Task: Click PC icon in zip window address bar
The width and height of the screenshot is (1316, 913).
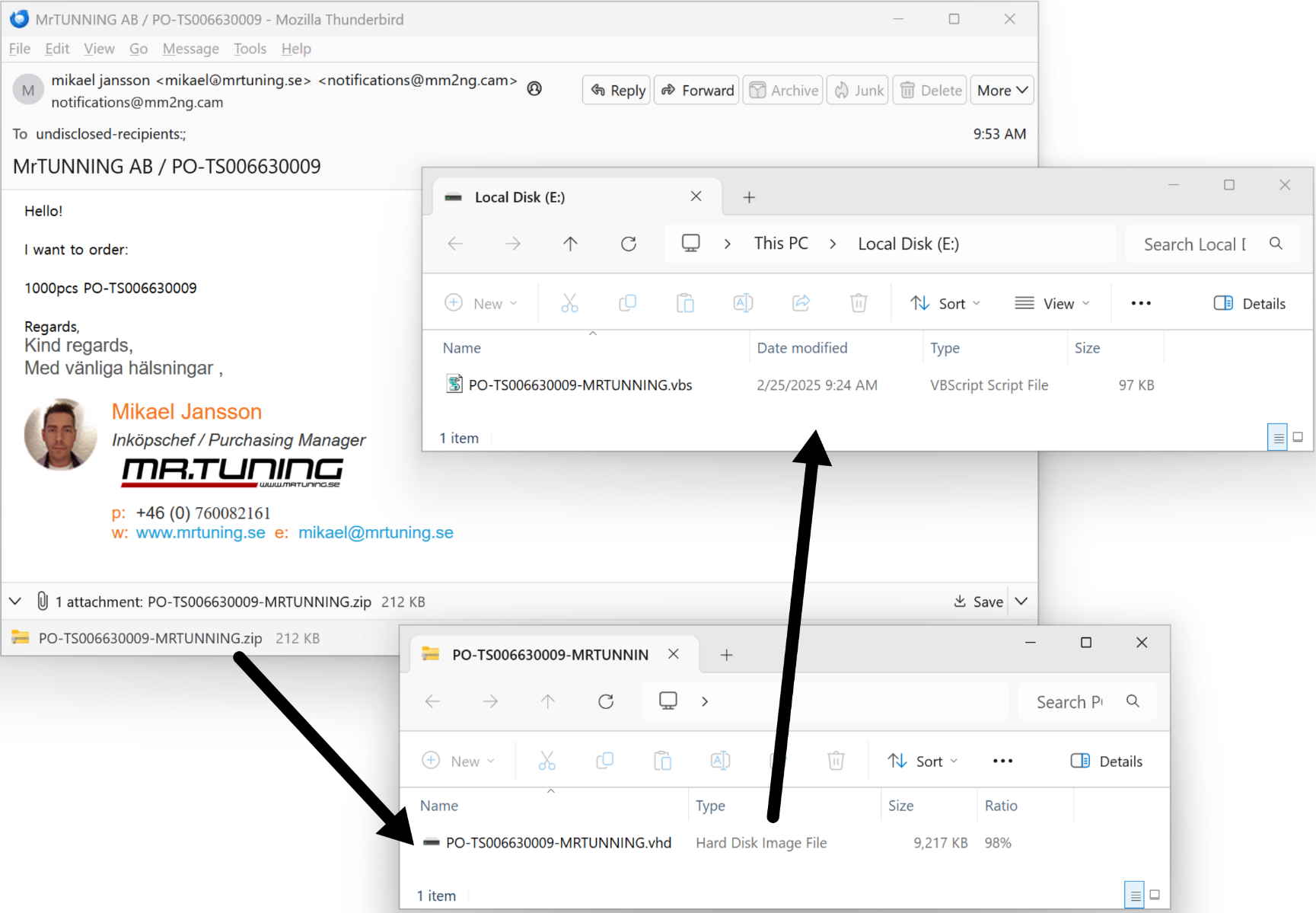Action: 668,701
